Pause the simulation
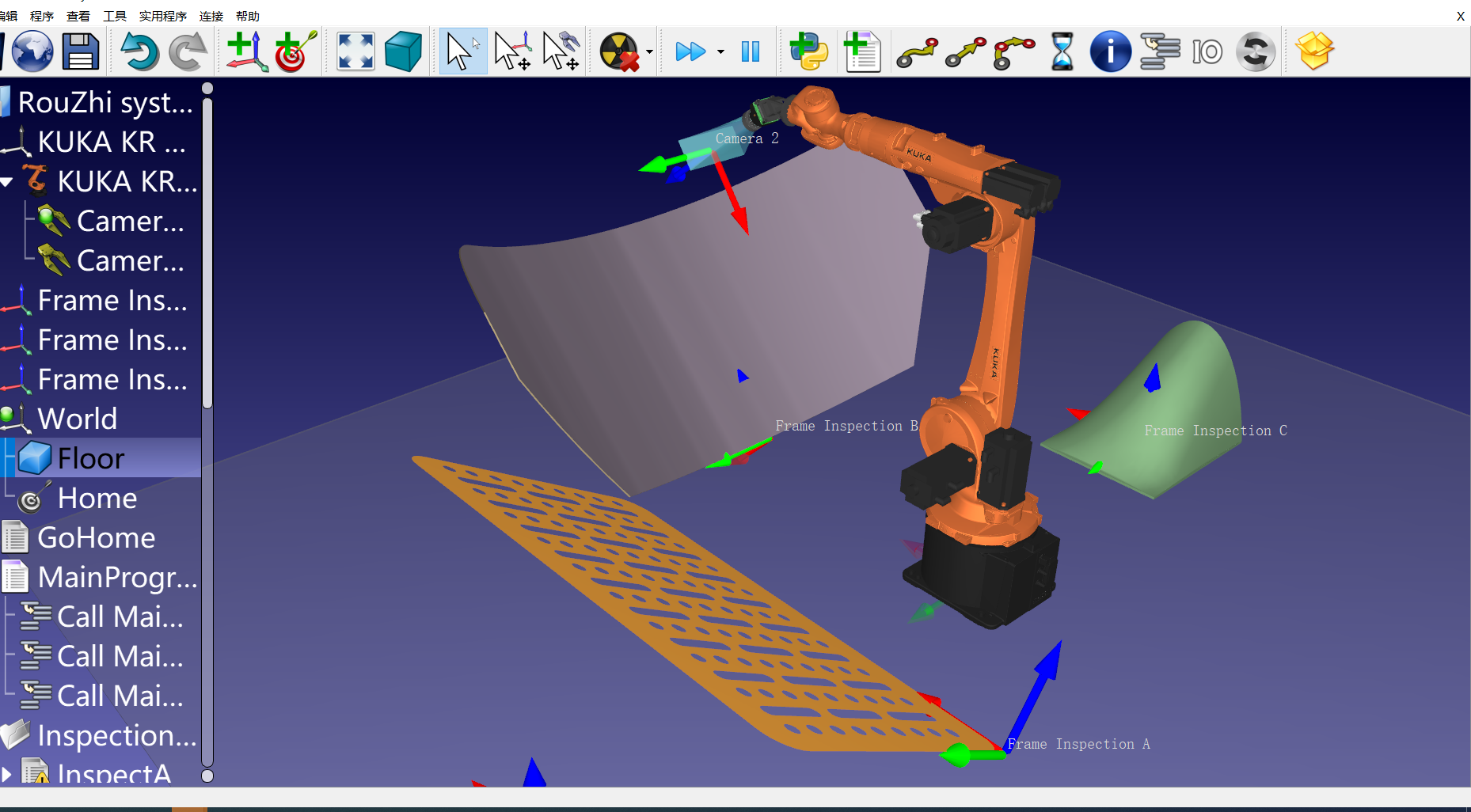 click(x=750, y=51)
